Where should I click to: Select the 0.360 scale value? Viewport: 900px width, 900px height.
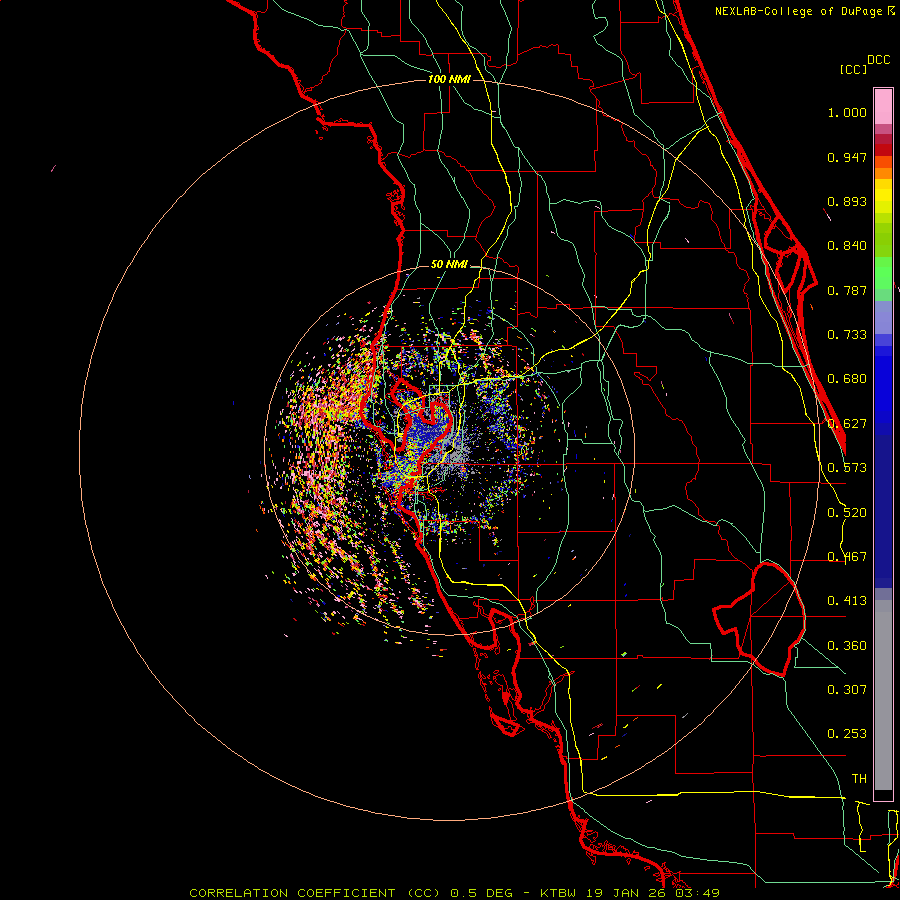pyautogui.click(x=847, y=646)
